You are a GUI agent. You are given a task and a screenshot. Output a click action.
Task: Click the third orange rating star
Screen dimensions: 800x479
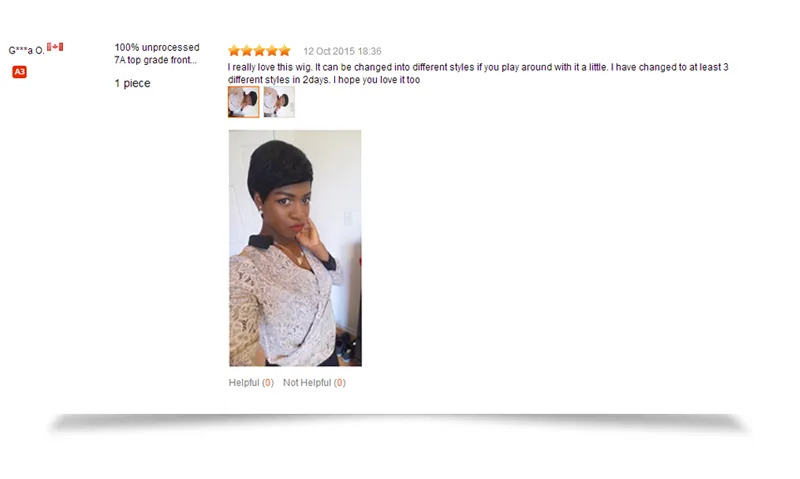pyautogui.click(x=260, y=51)
